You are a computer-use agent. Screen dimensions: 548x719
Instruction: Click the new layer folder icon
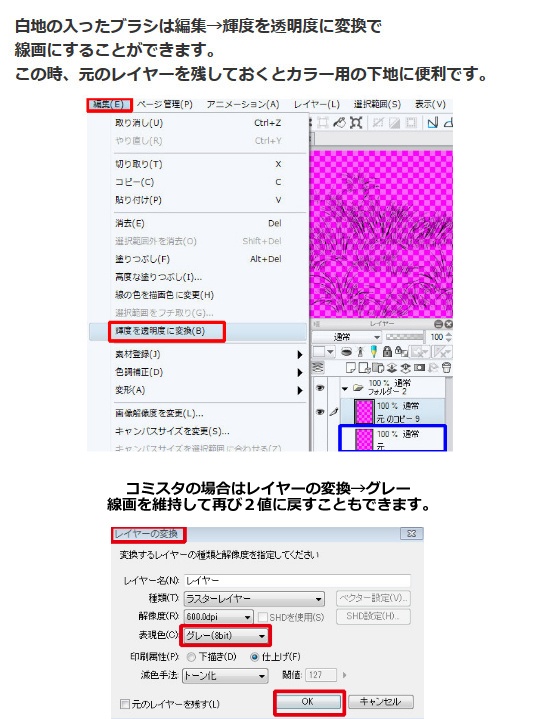click(378, 368)
